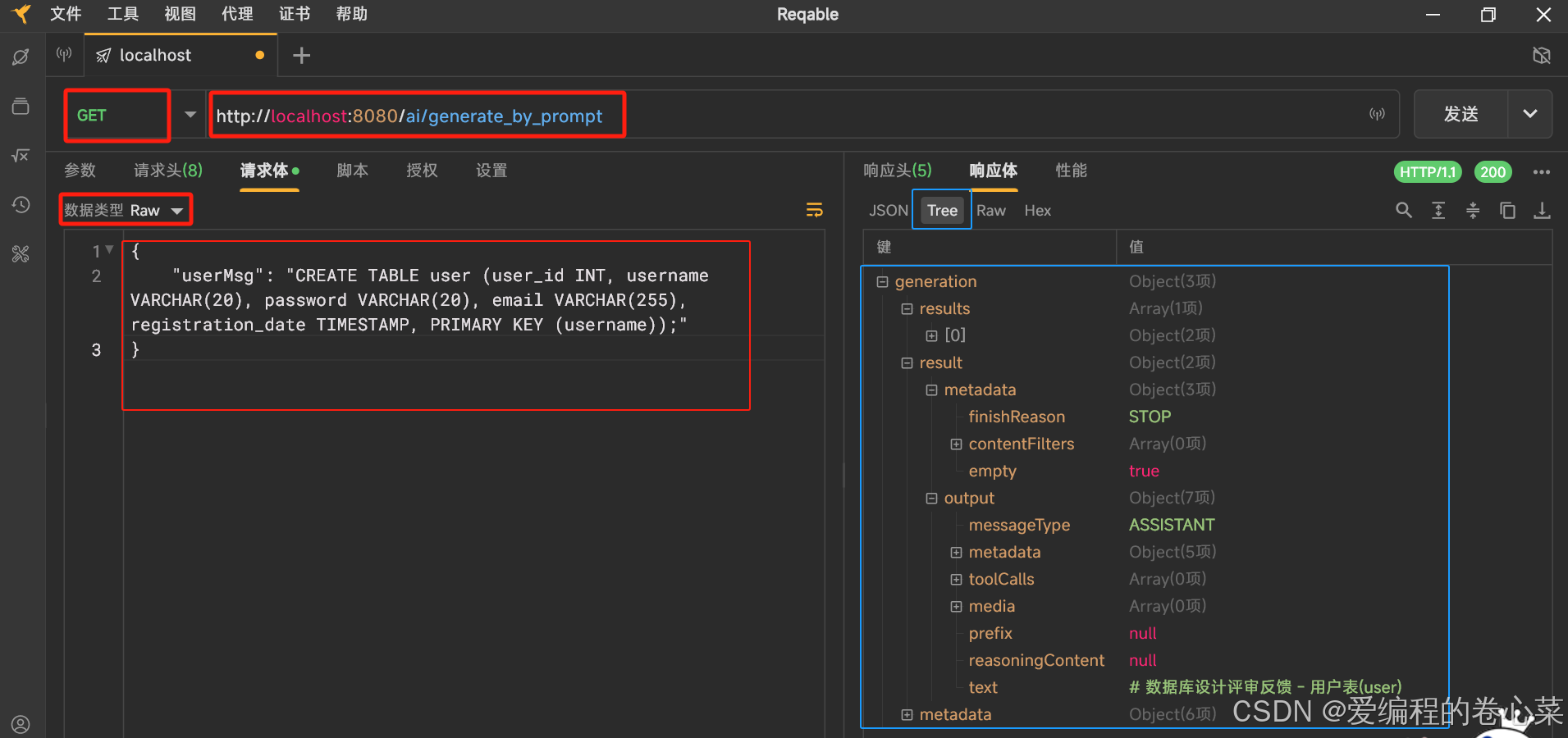Open the user account icon
Image resolution: width=1568 pixels, height=738 pixels.
coord(21,724)
